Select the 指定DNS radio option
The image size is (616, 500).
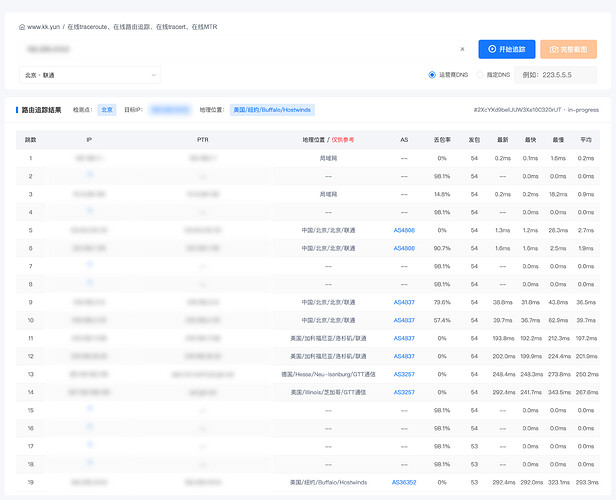point(480,75)
